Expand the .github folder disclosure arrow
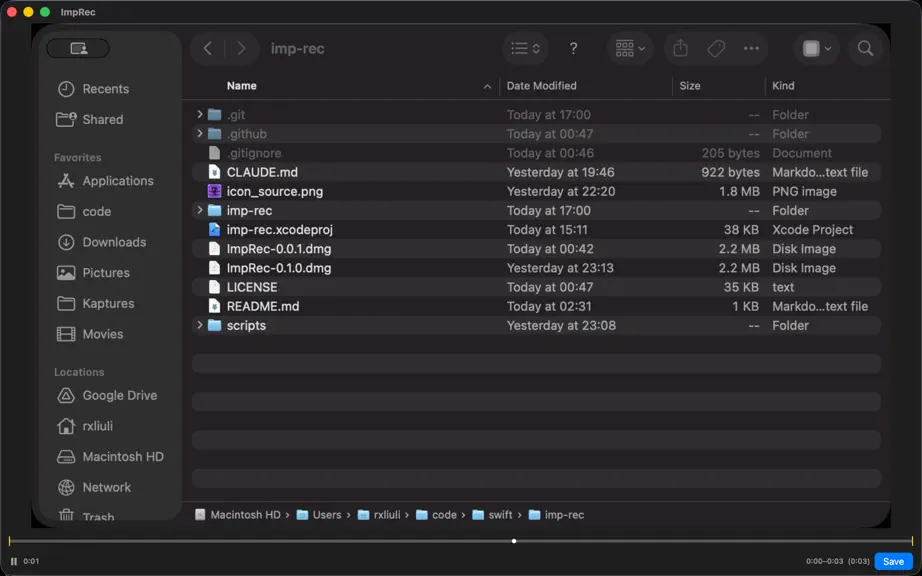 [200, 133]
